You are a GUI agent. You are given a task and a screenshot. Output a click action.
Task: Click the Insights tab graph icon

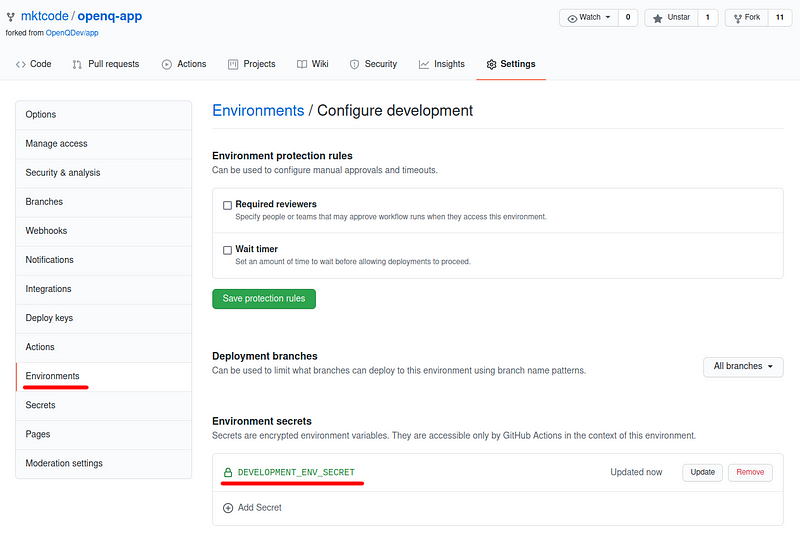pyautogui.click(x=424, y=64)
